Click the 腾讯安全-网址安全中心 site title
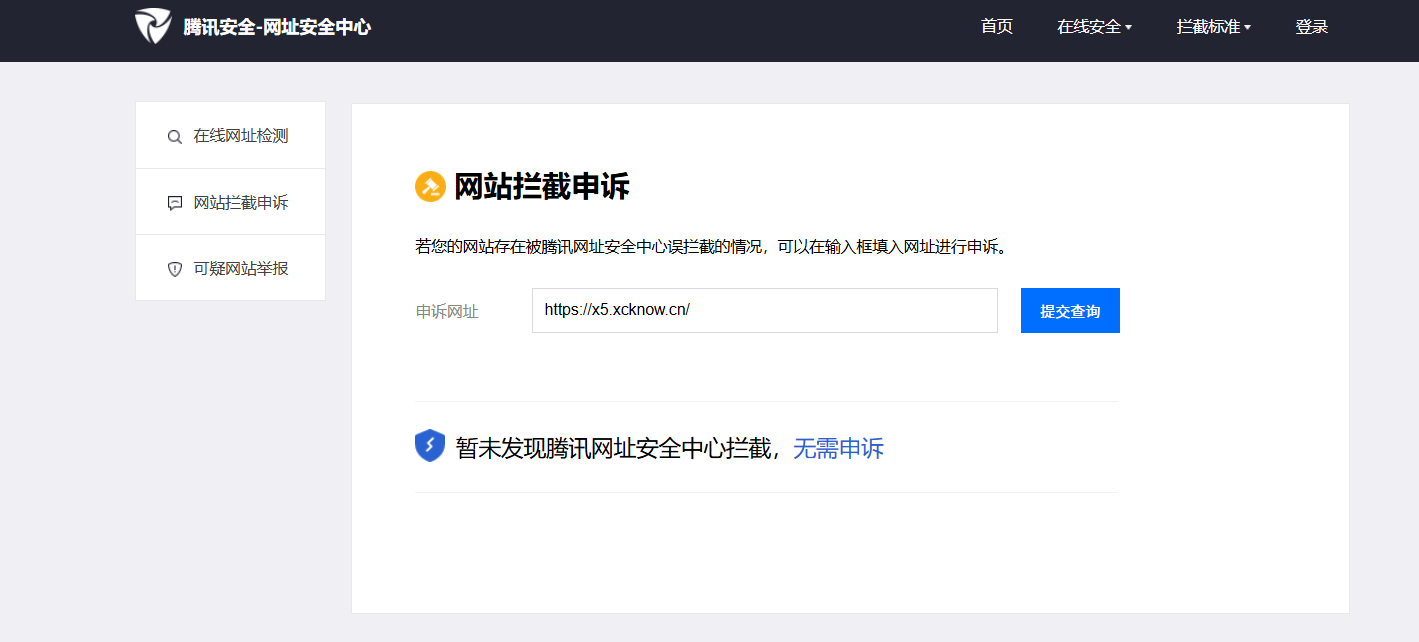 pos(277,27)
